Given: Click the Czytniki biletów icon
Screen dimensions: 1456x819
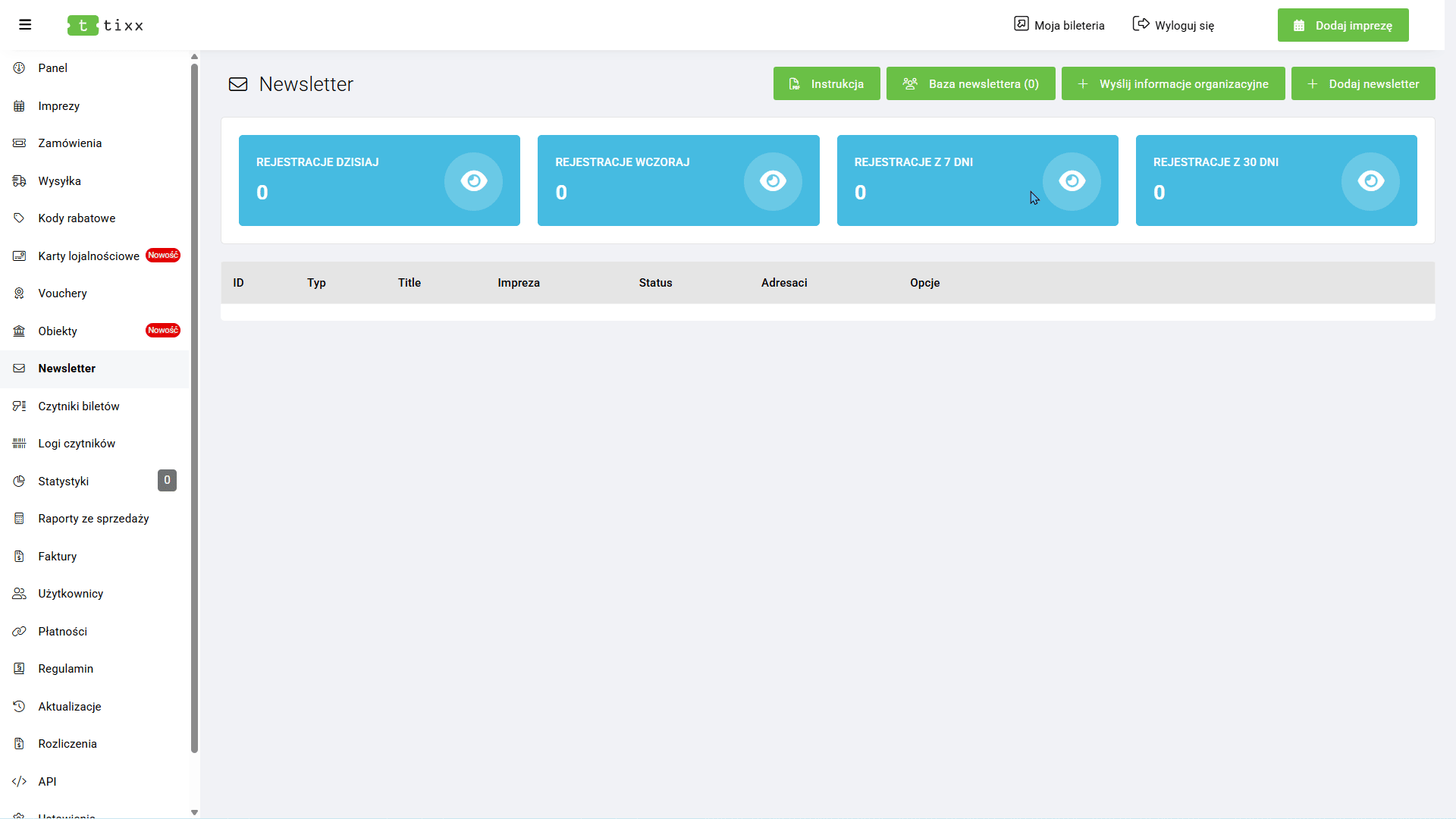Looking at the screenshot, I should pyautogui.click(x=20, y=406).
